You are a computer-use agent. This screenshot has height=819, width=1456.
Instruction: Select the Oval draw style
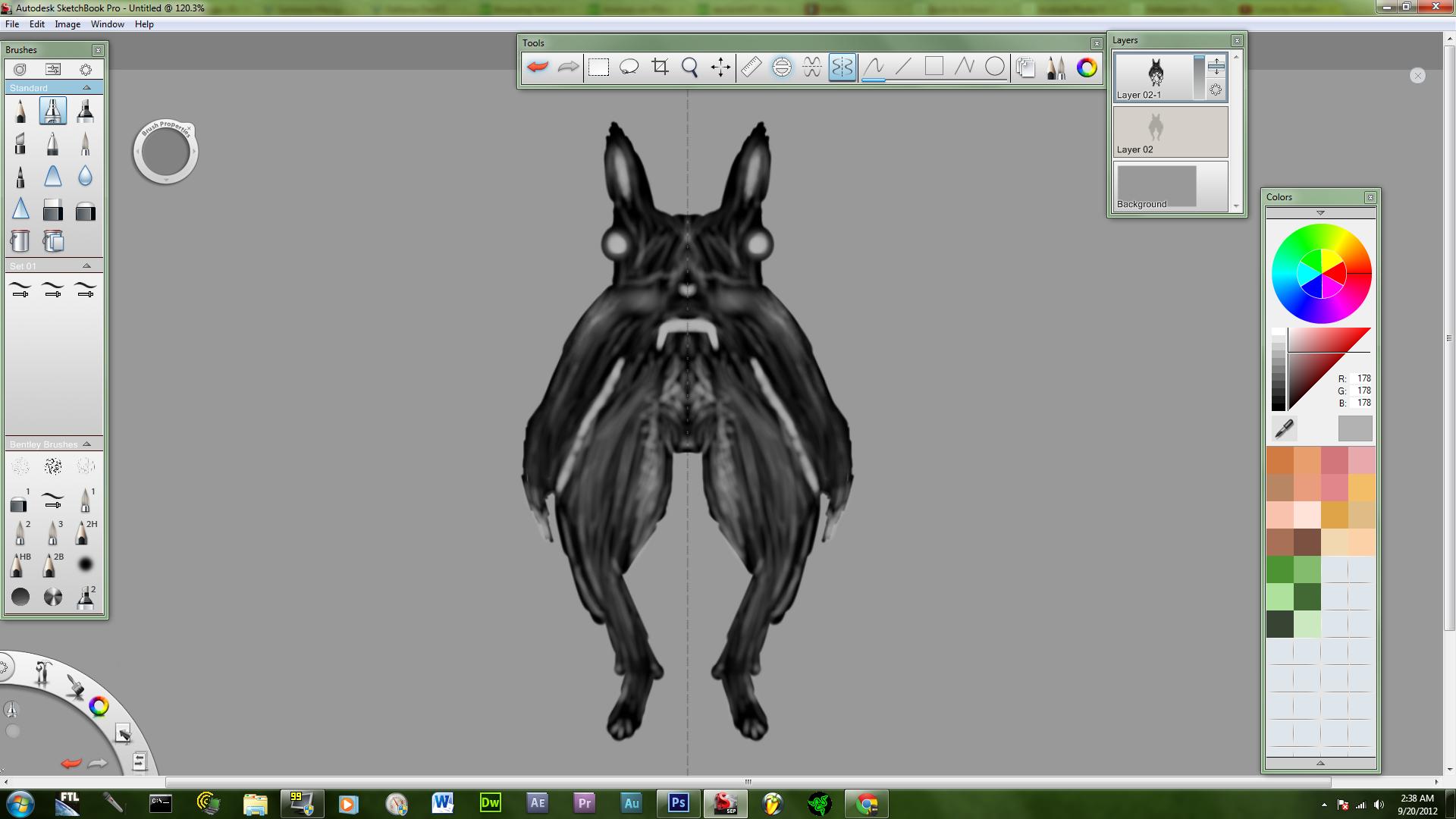[995, 67]
